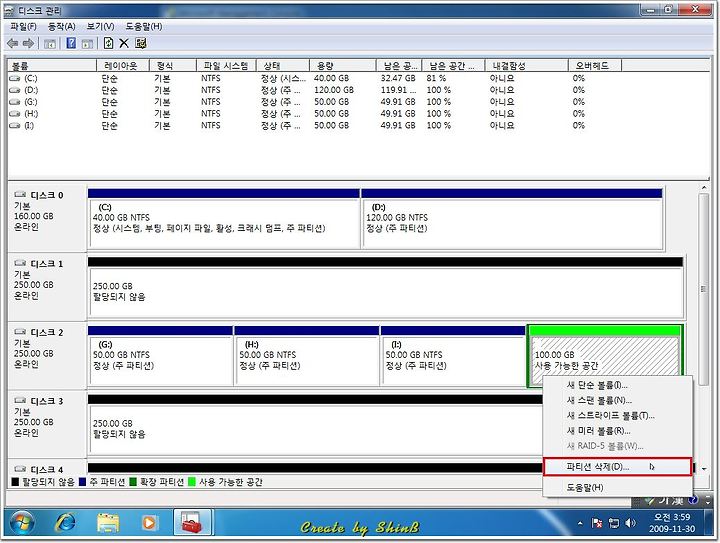
Task: Click the 디스크 0 disk icon
Action: pos(20,194)
